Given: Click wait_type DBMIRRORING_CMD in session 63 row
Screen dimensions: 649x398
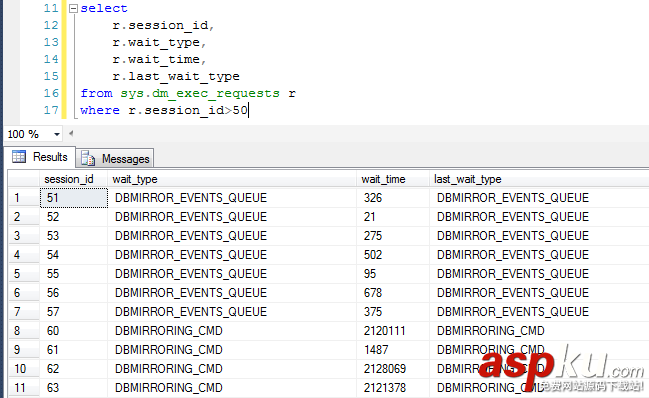Looking at the screenshot, I should 232,388.
